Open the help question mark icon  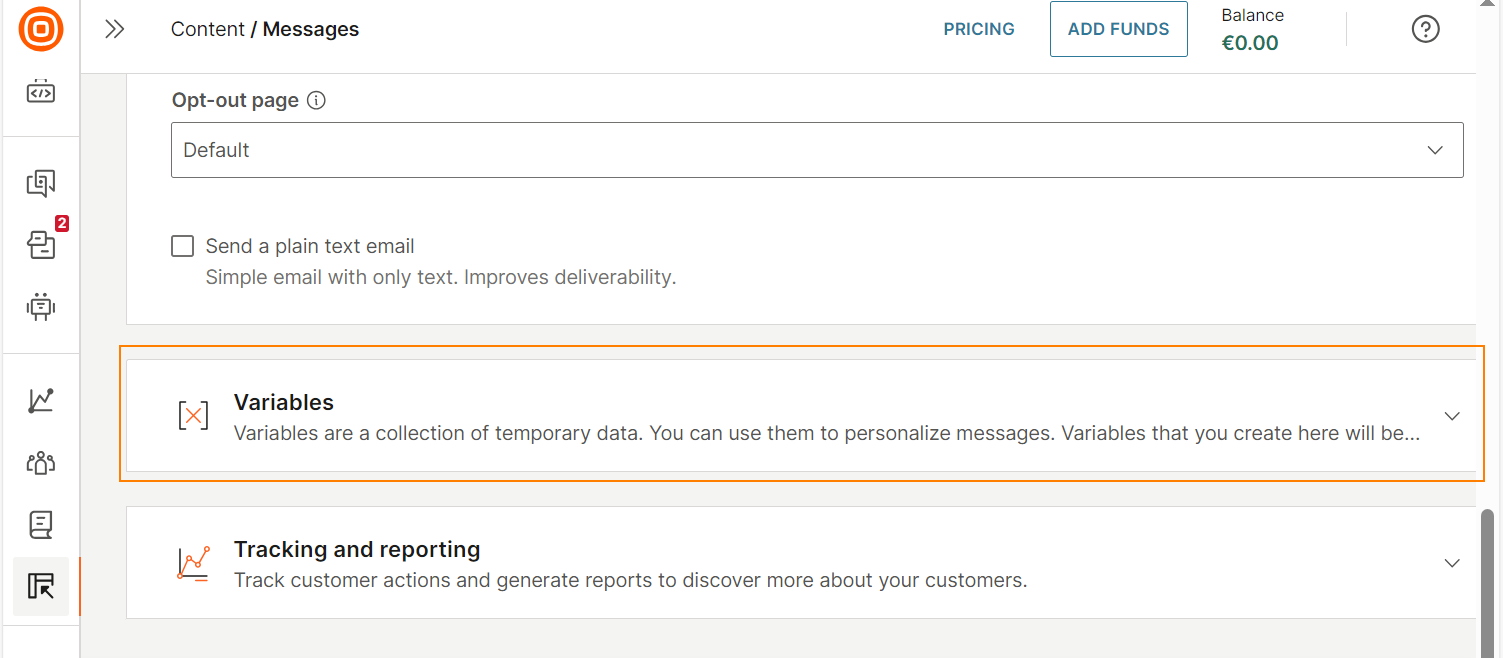tap(1425, 29)
